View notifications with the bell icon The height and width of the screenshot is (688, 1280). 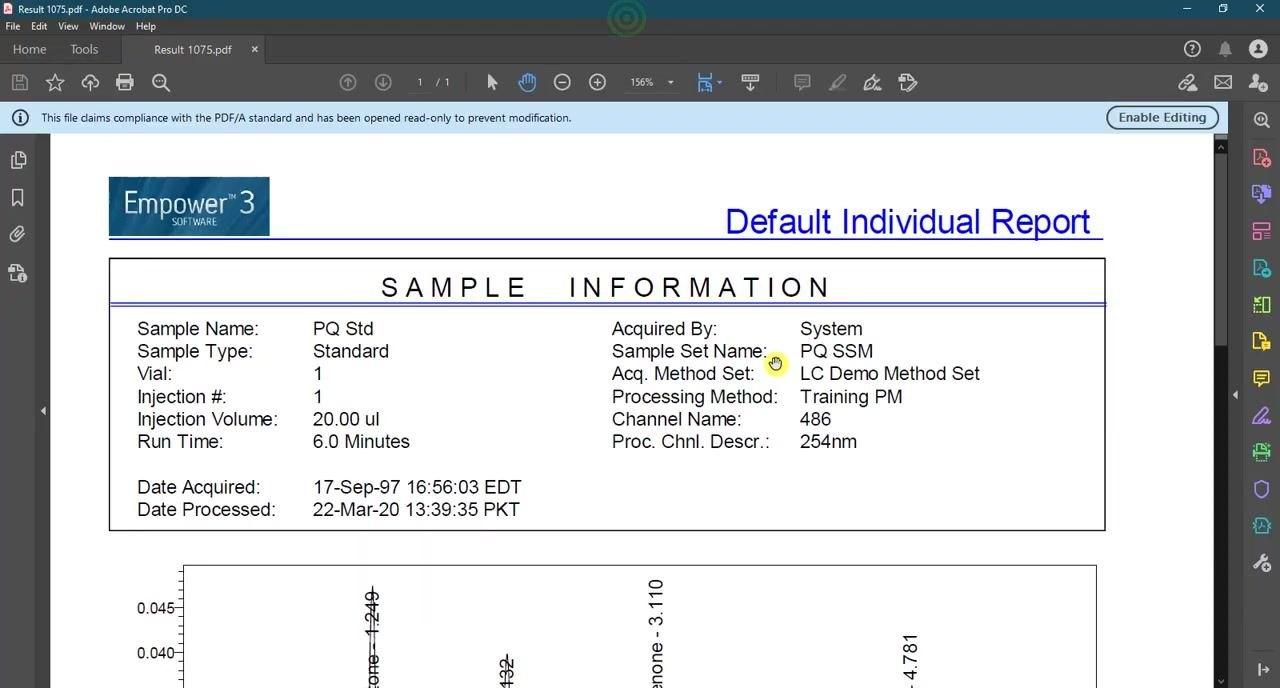pyautogui.click(x=1225, y=49)
